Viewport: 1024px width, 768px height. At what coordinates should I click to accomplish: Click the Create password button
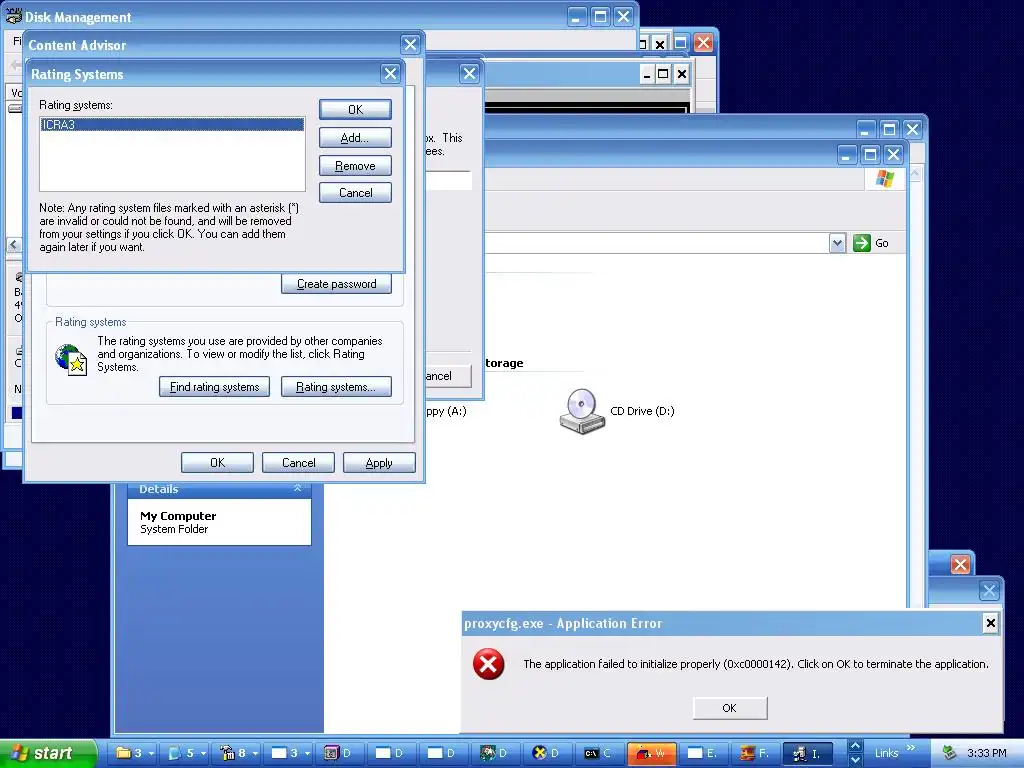pos(336,284)
